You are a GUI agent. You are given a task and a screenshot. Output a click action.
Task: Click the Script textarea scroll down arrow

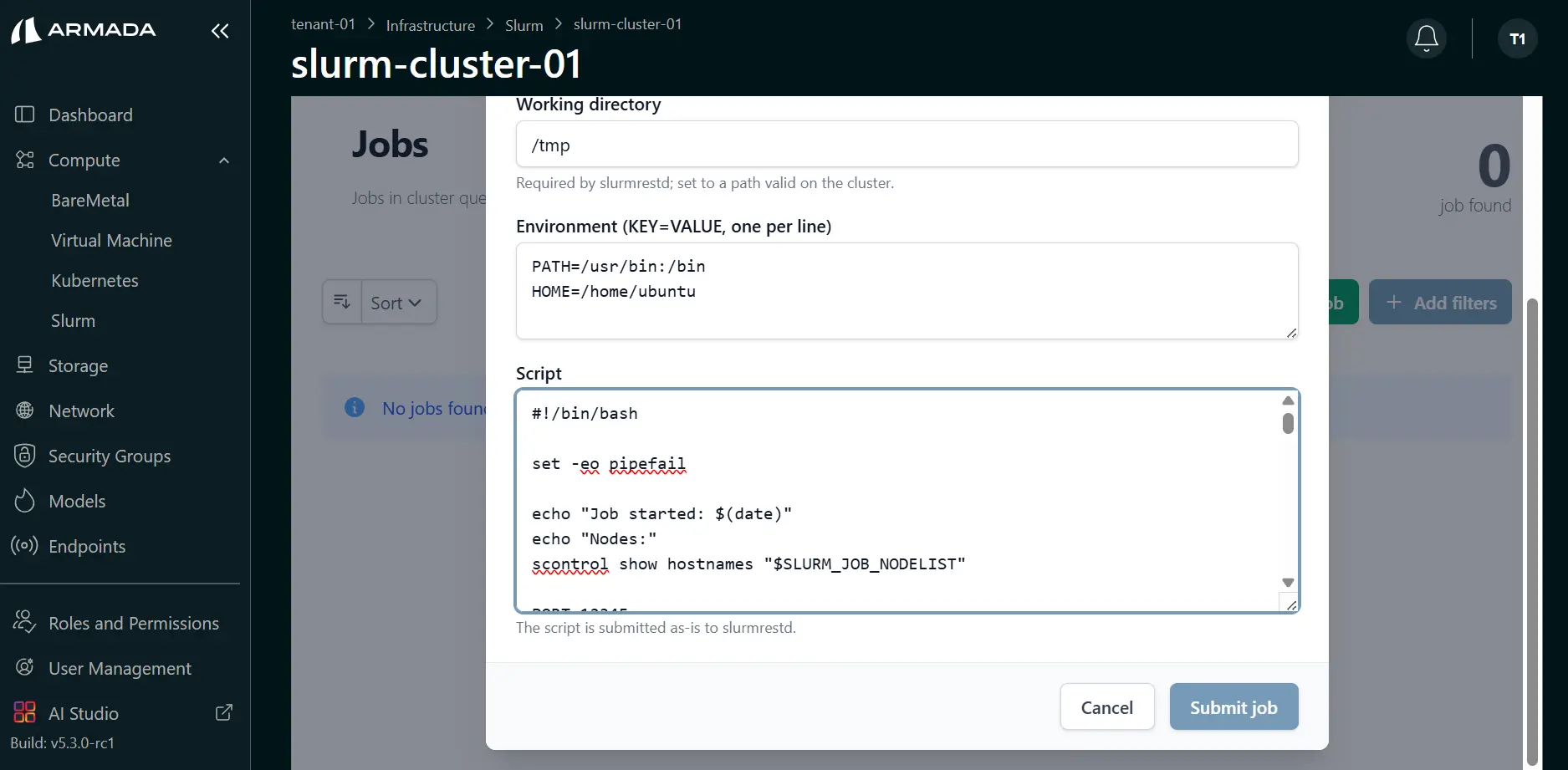(x=1288, y=583)
